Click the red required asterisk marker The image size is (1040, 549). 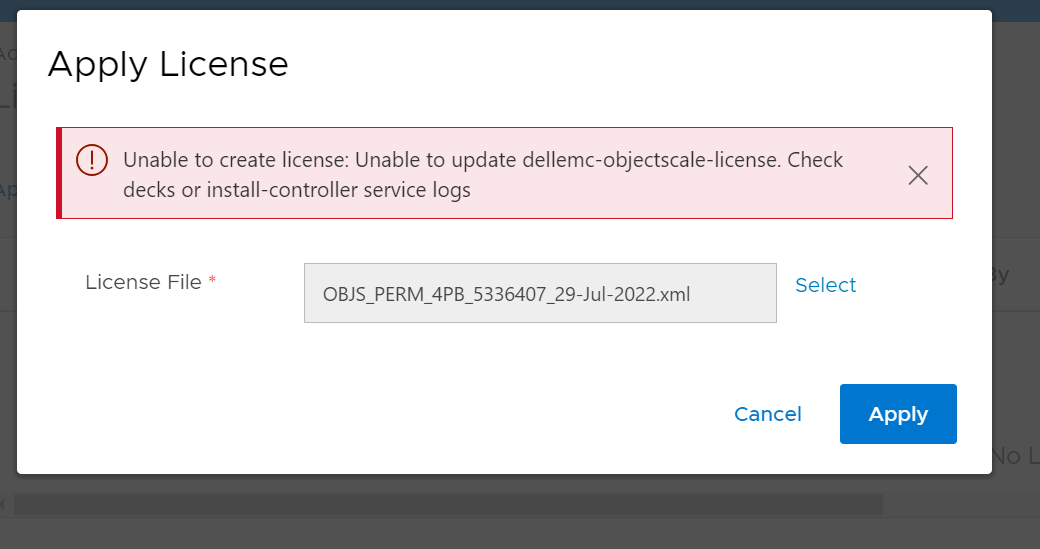coord(212,280)
